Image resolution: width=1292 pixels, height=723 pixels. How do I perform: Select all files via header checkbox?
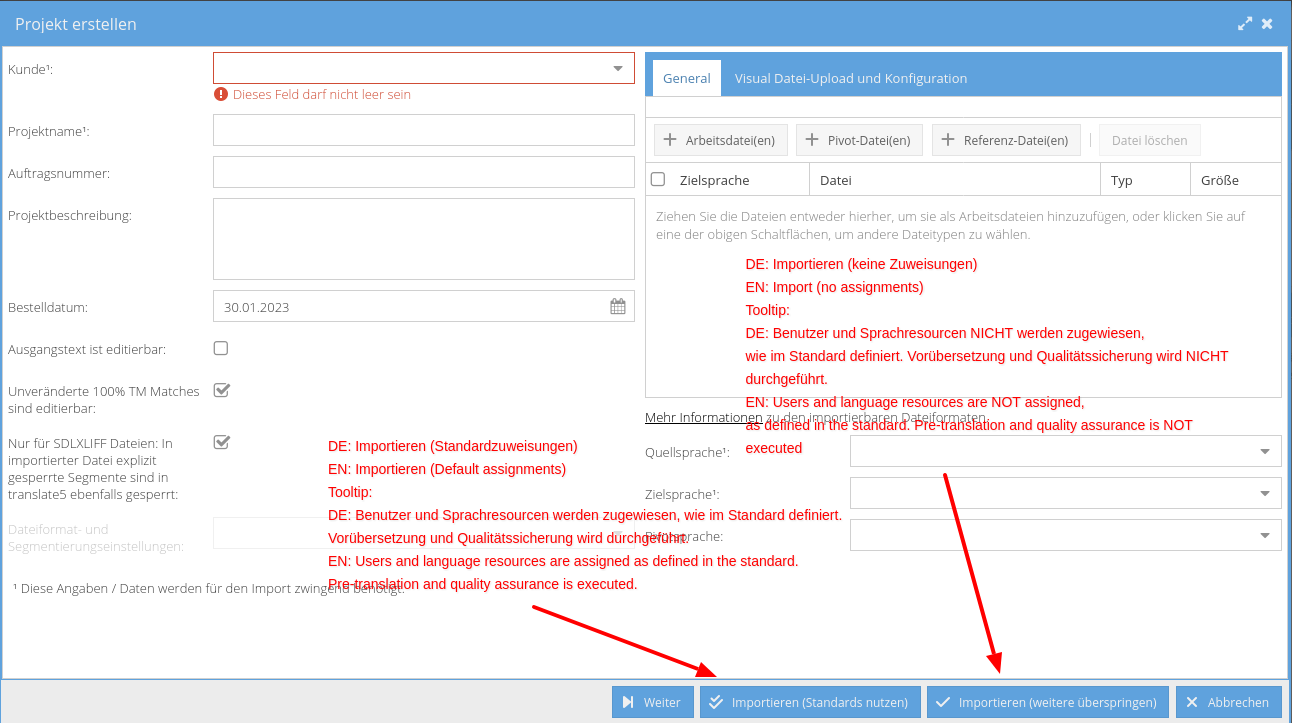coord(658,180)
